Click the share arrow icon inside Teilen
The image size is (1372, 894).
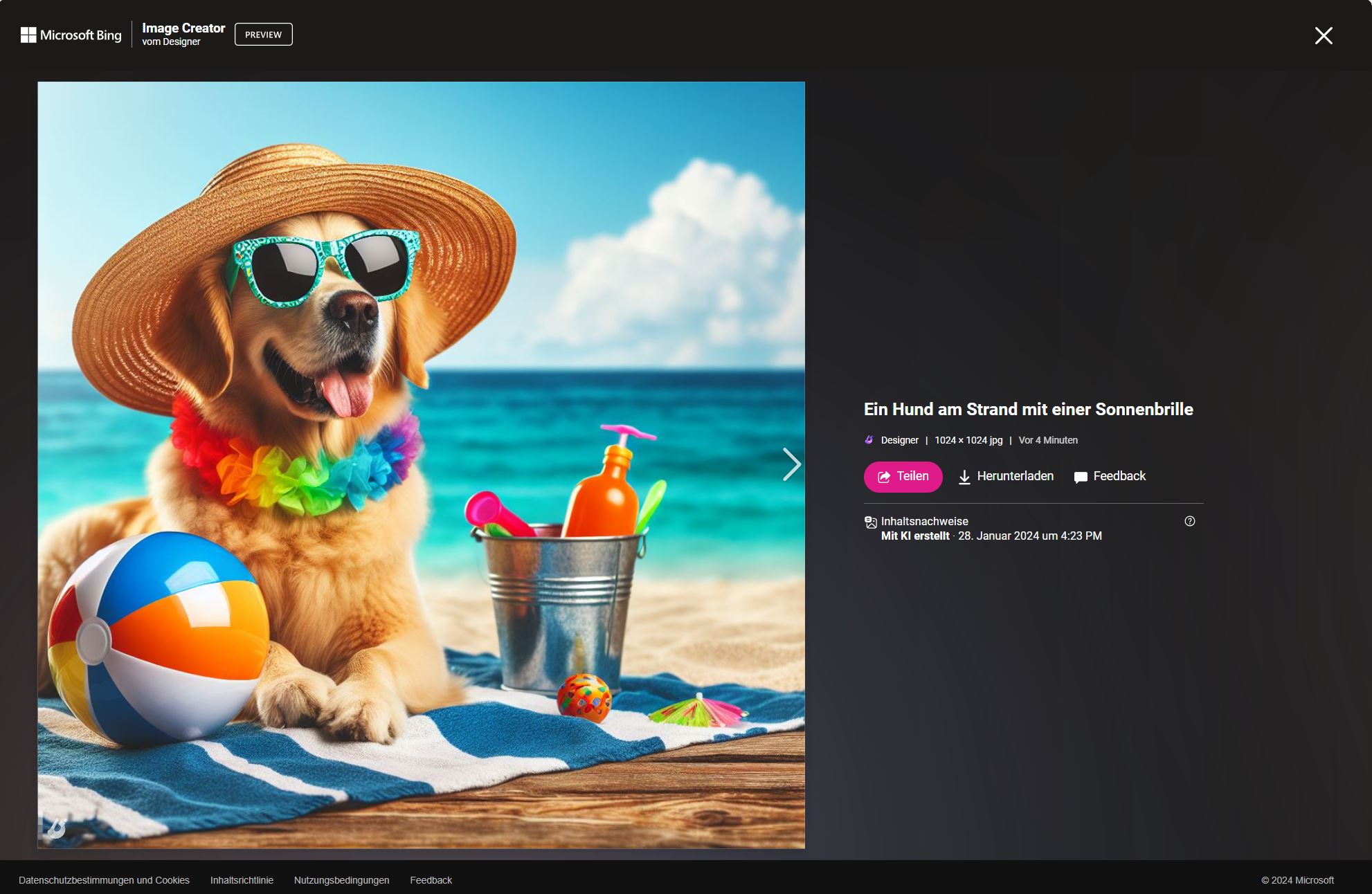coord(884,477)
